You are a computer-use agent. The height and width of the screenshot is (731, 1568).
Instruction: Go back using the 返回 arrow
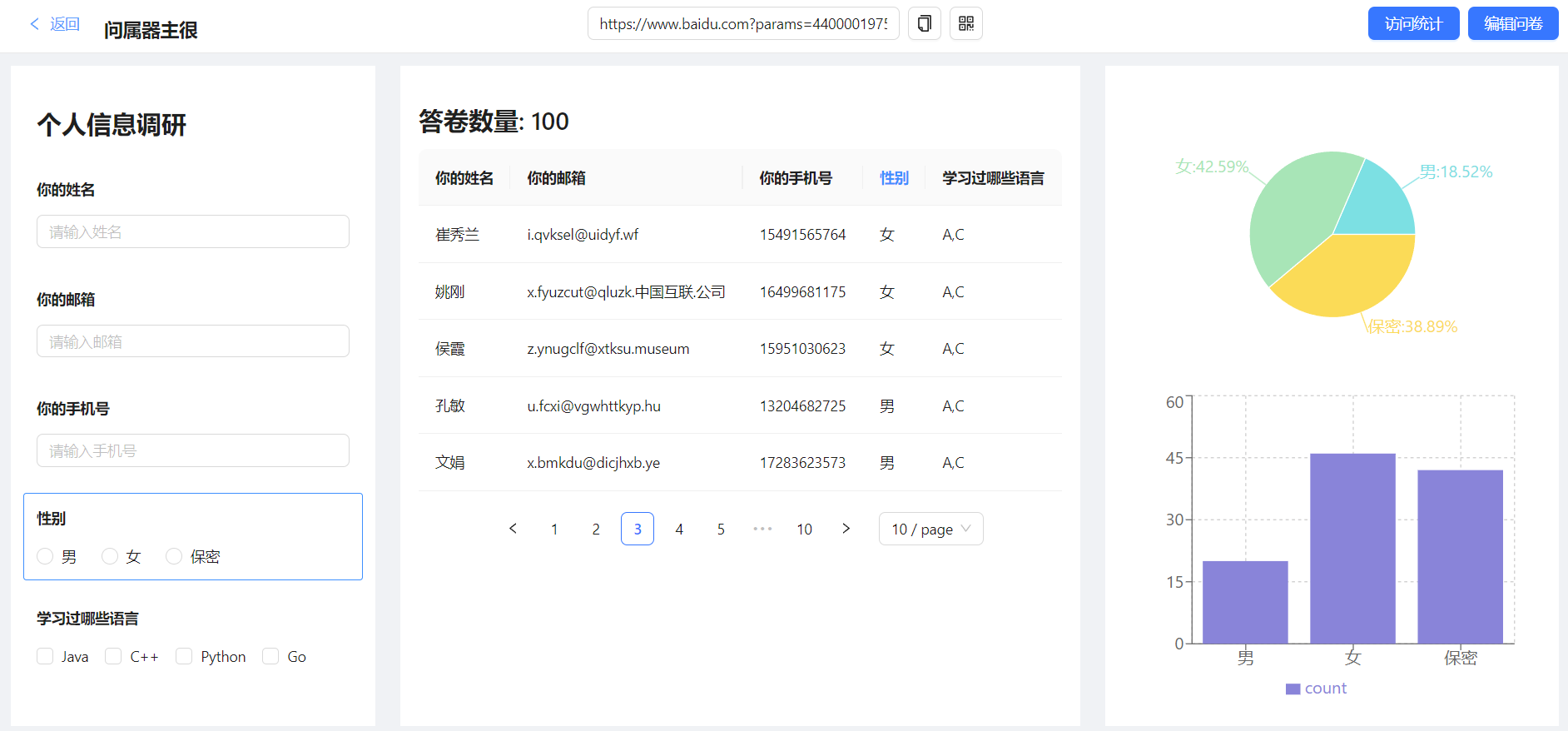point(35,24)
